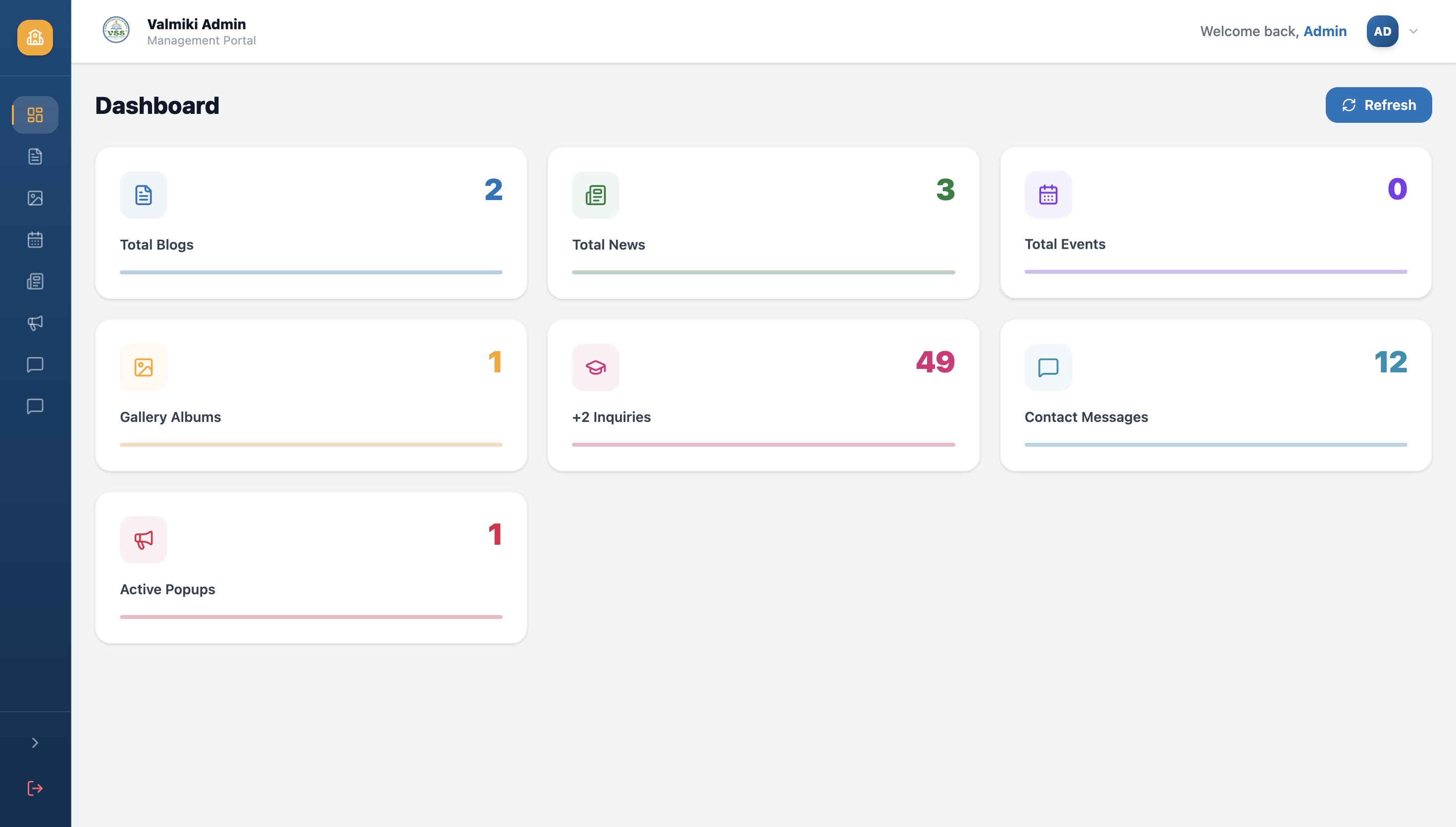Open the Blogs document icon in sidebar
Screen dimensions: 1456x827
[x=35, y=156]
